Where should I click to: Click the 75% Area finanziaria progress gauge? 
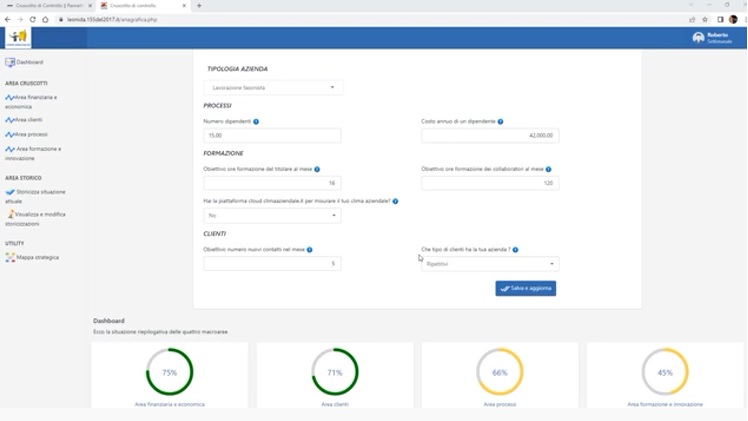[x=169, y=372]
